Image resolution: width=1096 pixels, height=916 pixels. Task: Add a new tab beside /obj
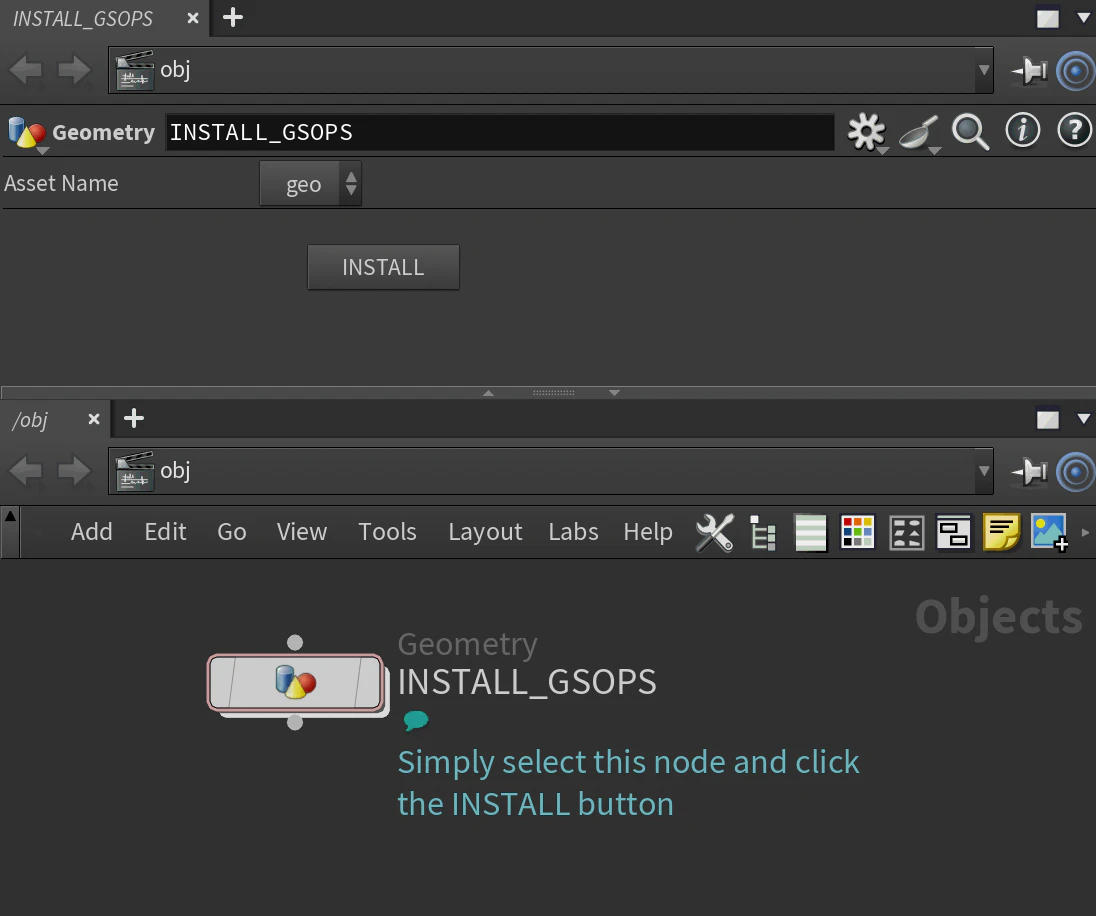click(x=134, y=419)
